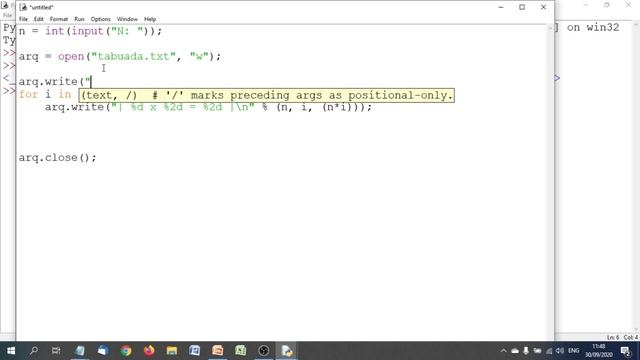Viewport: 640px width, 360px height.
Task: Close the untitled editor window
Action: click(543, 7)
